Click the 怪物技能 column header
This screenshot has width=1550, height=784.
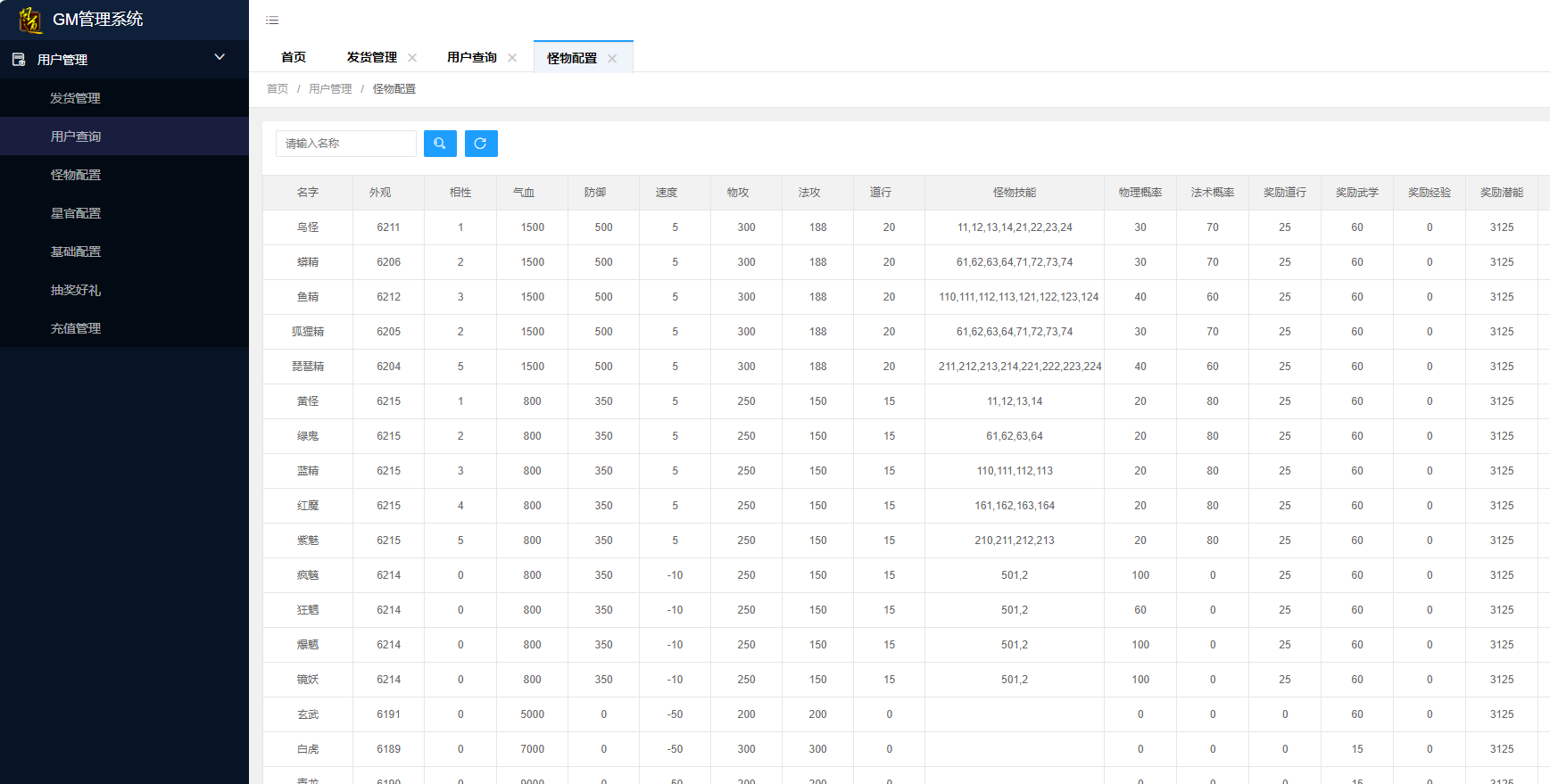click(1015, 193)
